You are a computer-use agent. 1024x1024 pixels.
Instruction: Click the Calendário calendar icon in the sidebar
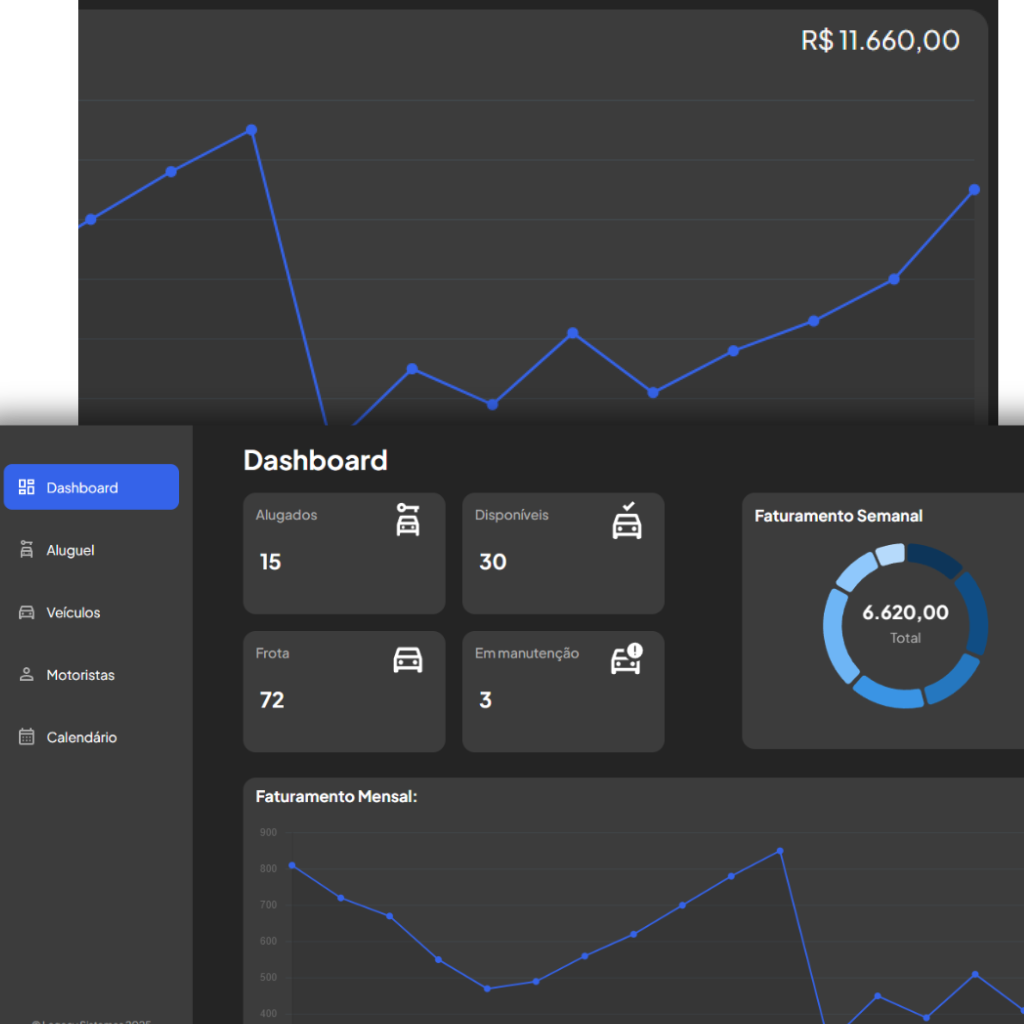pos(26,737)
